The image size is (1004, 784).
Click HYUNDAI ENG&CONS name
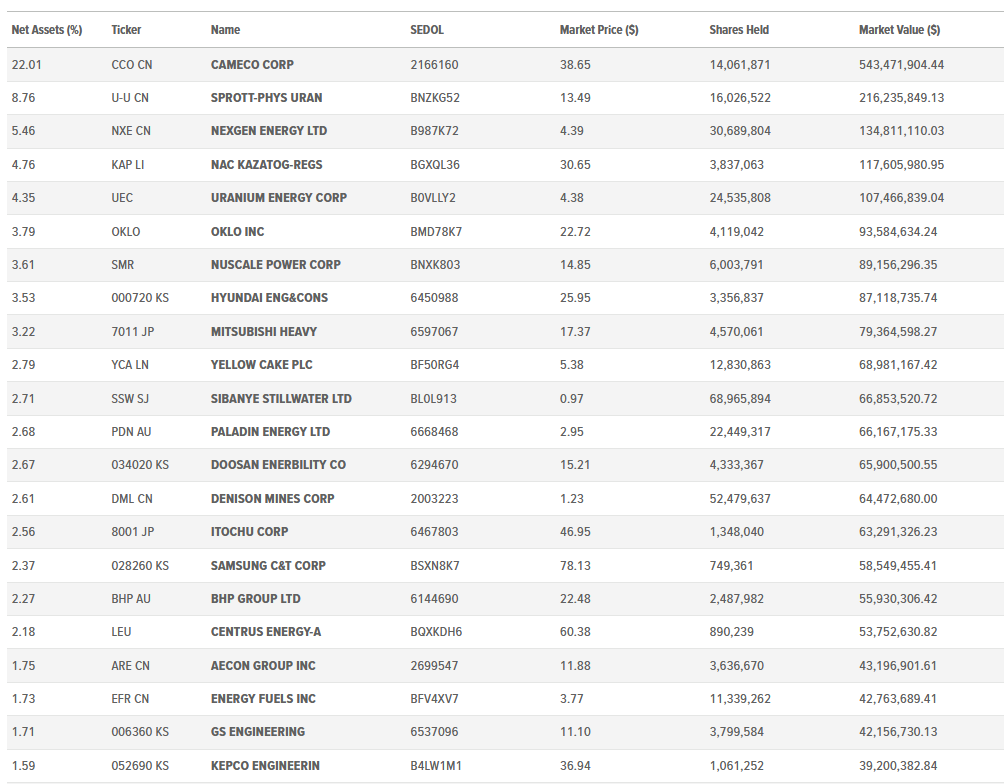click(269, 298)
